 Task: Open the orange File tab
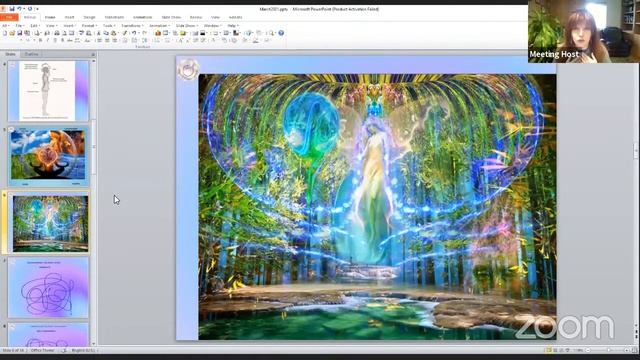pyautogui.click(x=9, y=17)
